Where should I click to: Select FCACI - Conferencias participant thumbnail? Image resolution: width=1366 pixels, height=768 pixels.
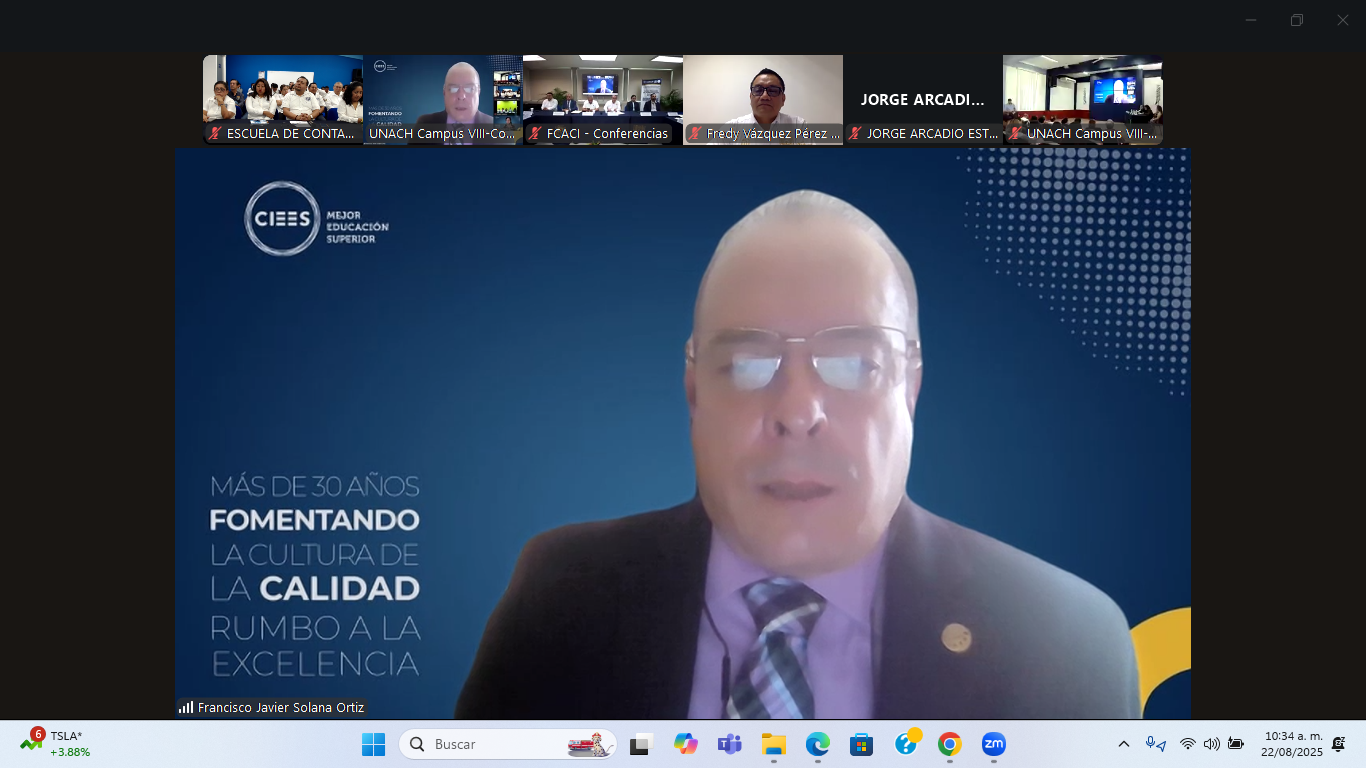(603, 99)
